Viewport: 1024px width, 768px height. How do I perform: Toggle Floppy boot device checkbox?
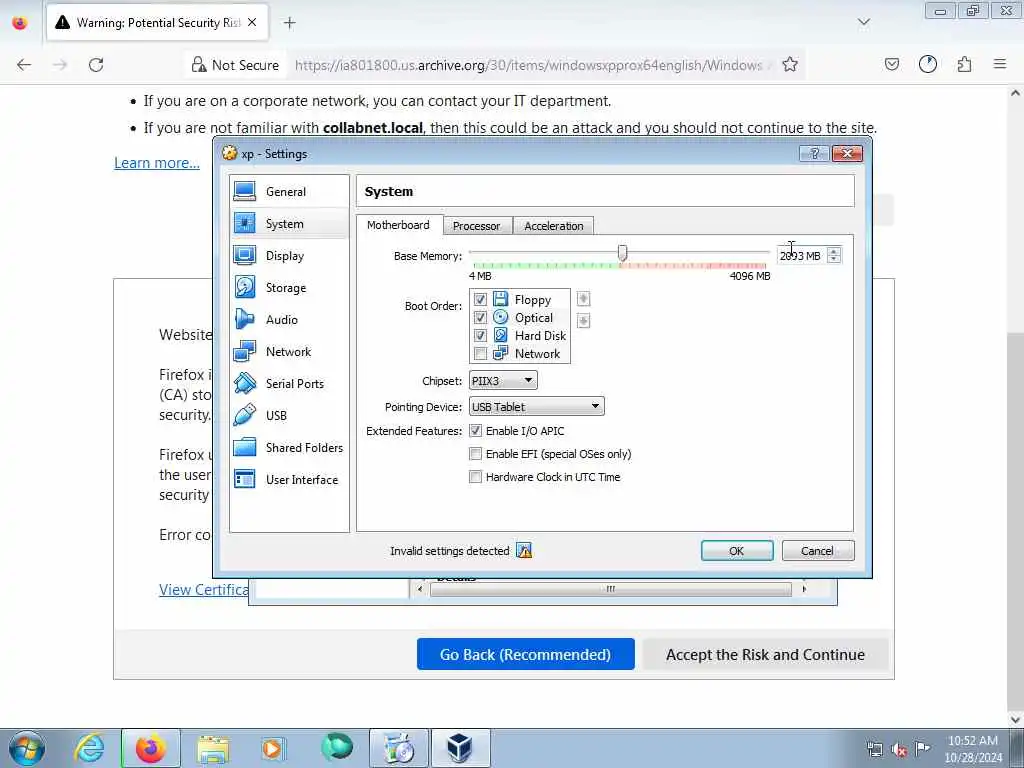[480, 299]
